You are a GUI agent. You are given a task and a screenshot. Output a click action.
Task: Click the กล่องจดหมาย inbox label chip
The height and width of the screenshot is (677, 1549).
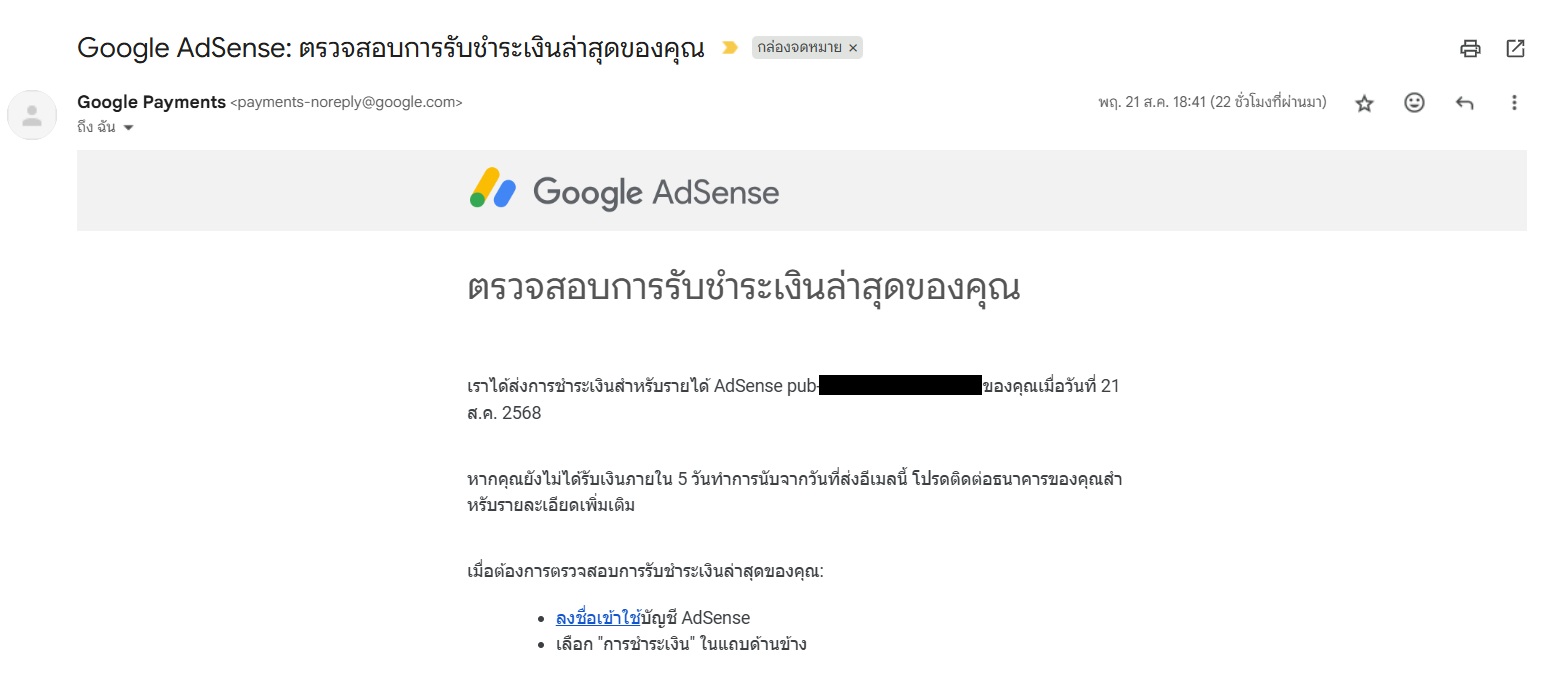point(800,47)
